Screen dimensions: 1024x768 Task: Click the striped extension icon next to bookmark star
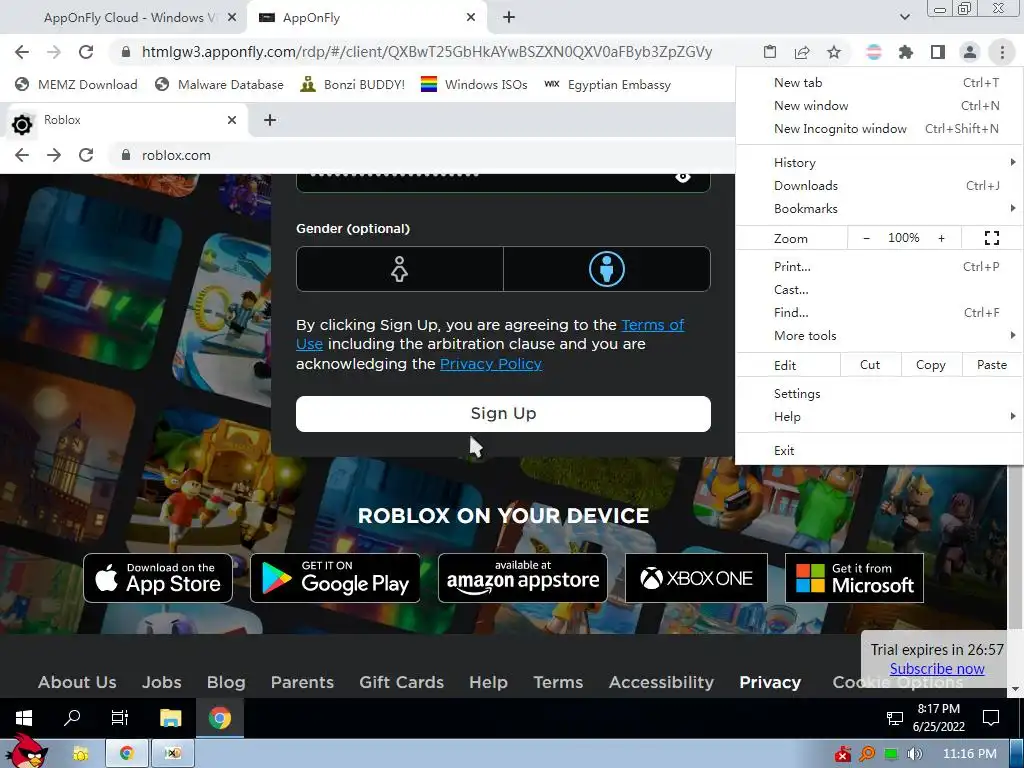click(x=873, y=52)
